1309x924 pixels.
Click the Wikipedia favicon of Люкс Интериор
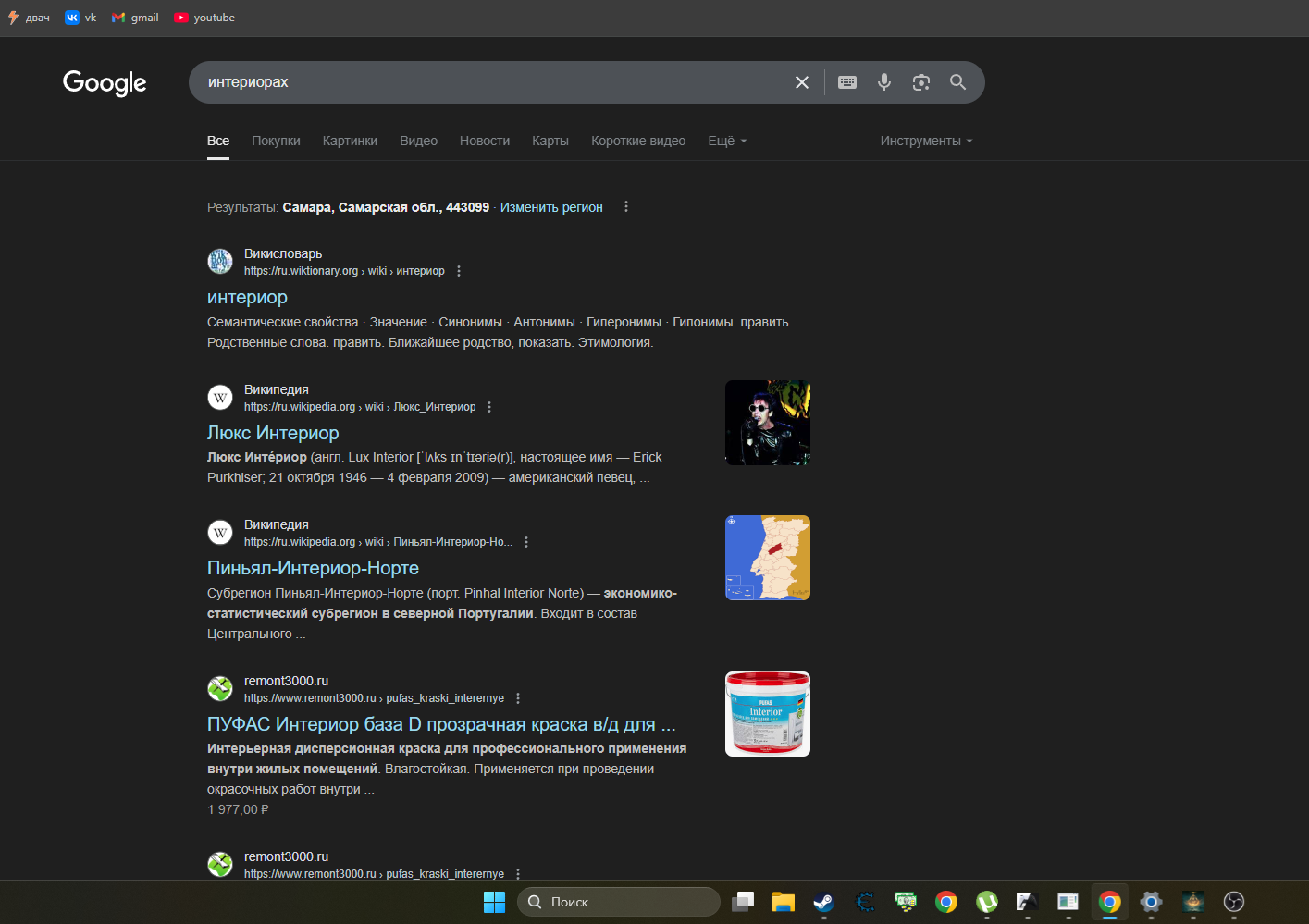(220, 398)
